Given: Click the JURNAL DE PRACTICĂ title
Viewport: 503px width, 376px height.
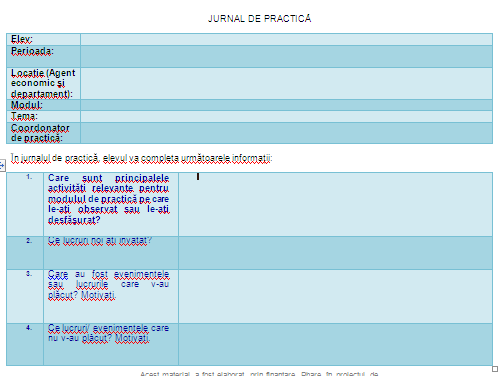Looking at the screenshot, I should pyautogui.click(x=260, y=18).
